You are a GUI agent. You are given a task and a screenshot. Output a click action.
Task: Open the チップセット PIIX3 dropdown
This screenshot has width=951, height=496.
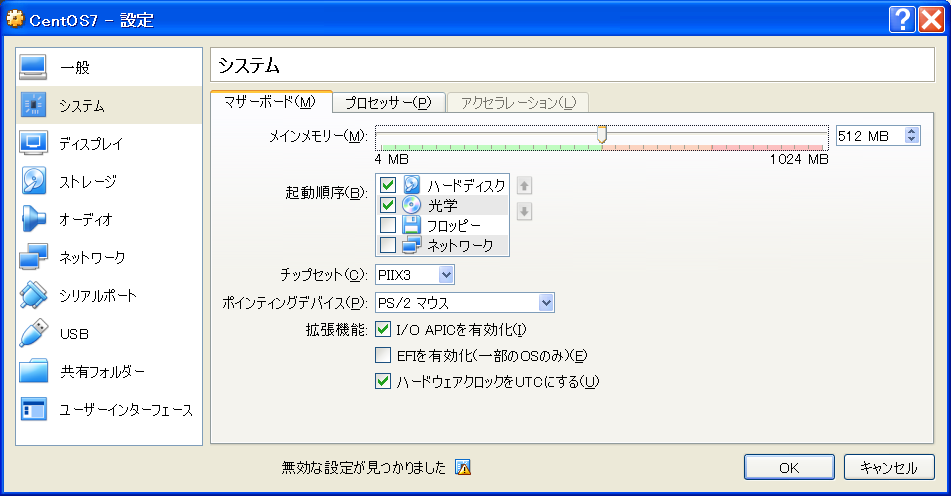coord(415,275)
